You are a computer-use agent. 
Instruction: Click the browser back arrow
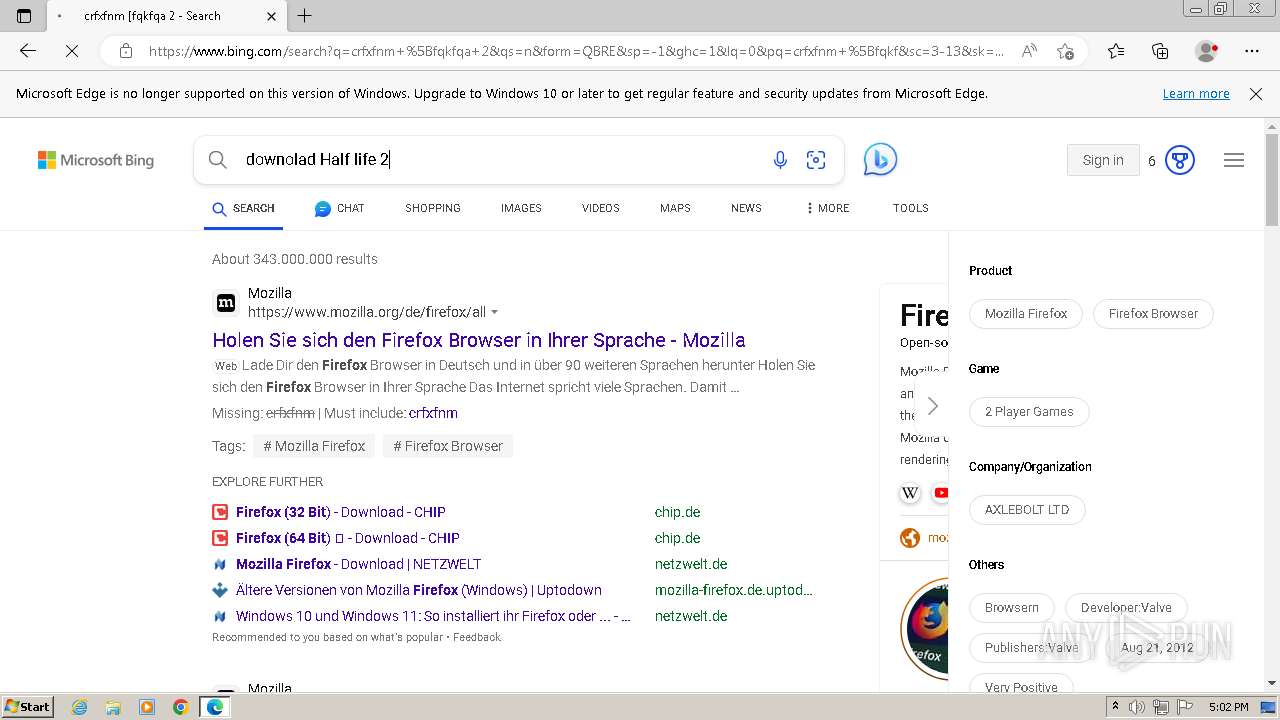pos(28,51)
